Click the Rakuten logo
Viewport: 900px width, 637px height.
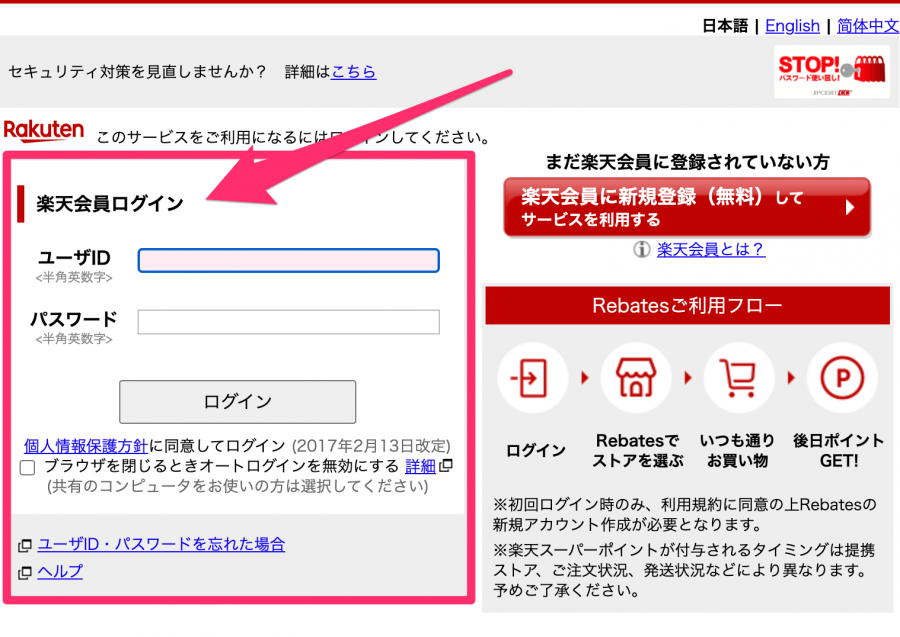44,131
